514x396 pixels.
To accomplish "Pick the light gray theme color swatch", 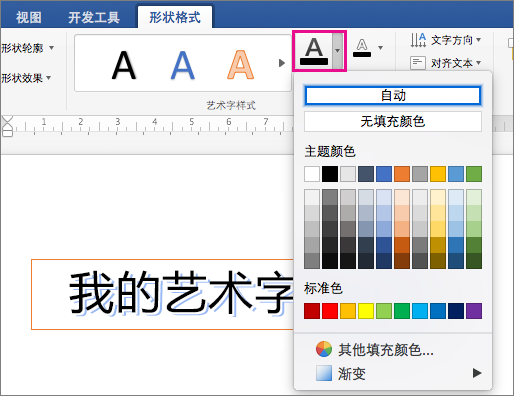I will pyautogui.click(x=348, y=174).
